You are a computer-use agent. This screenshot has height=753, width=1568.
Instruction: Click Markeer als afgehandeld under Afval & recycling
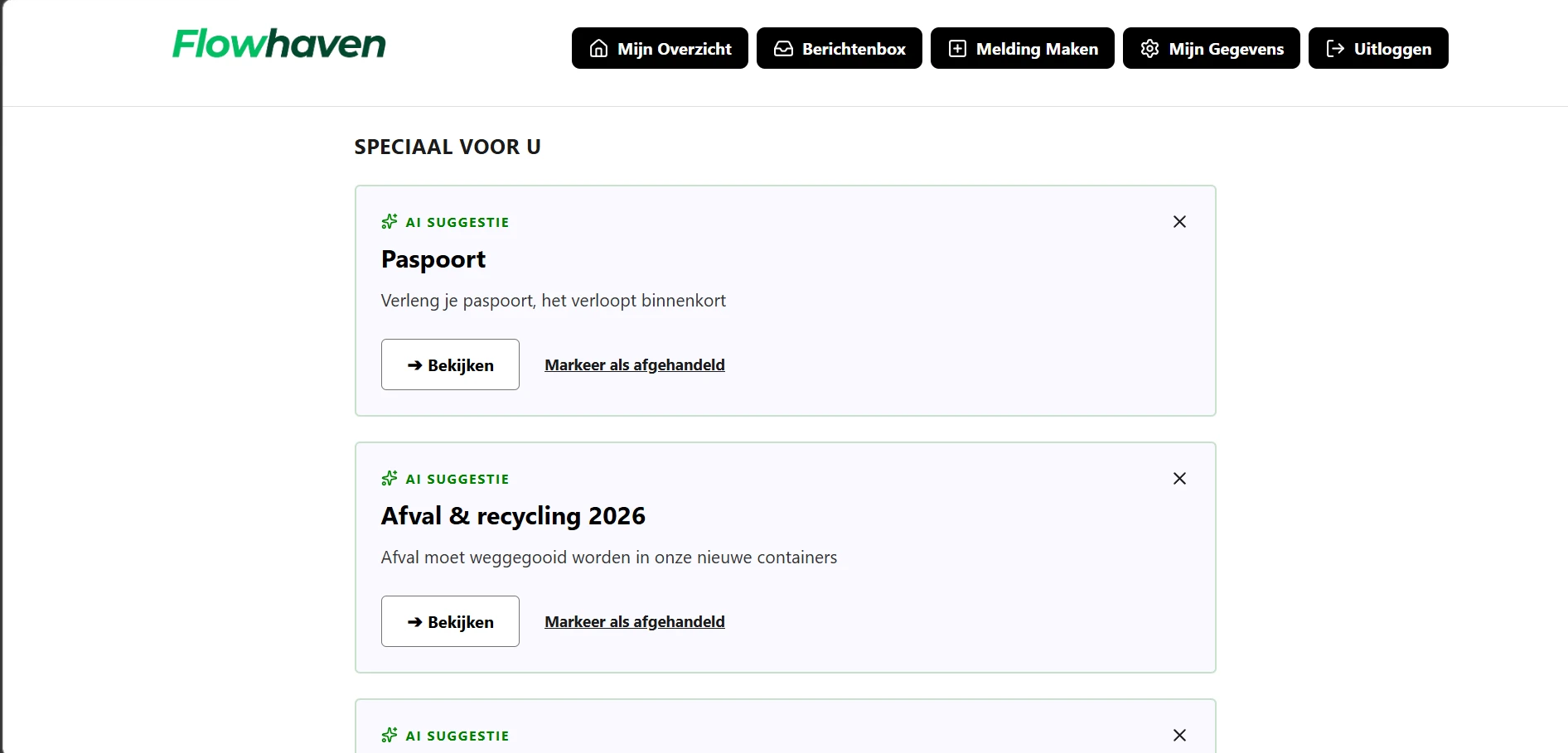[635, 621]
